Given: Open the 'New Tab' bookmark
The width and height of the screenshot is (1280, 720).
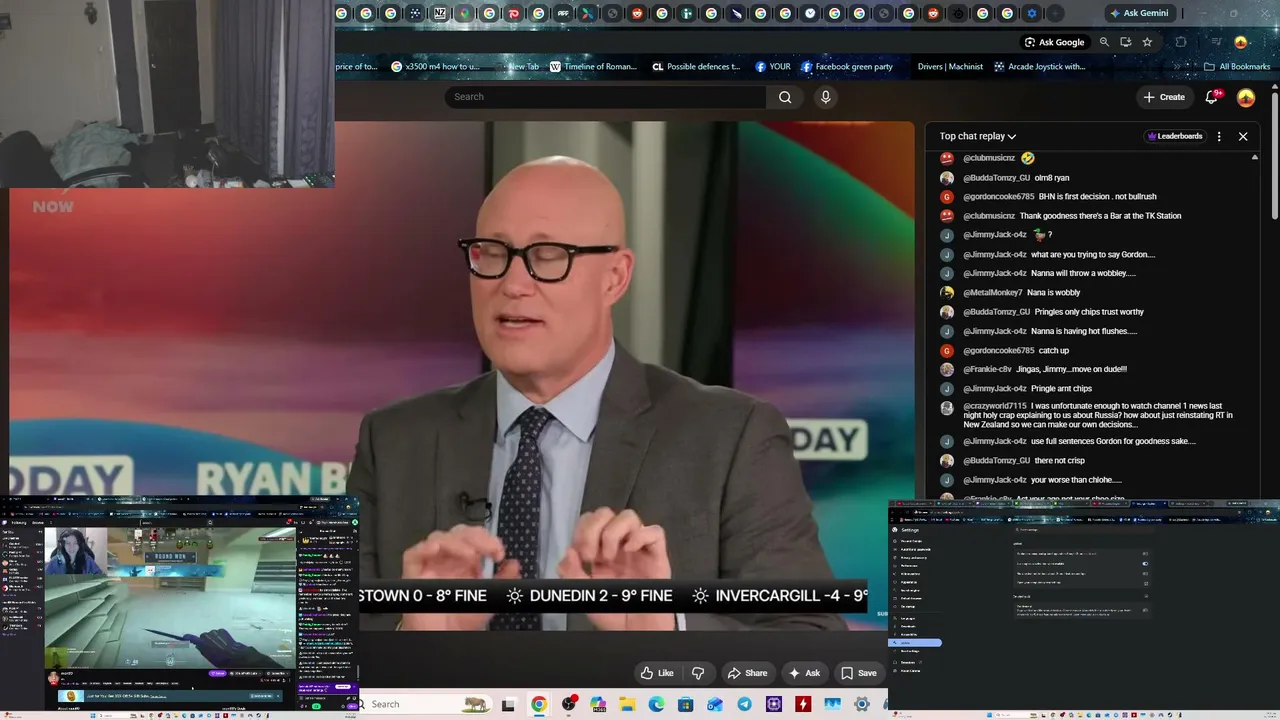Looking at the screenshot, I should coord(516,67).
